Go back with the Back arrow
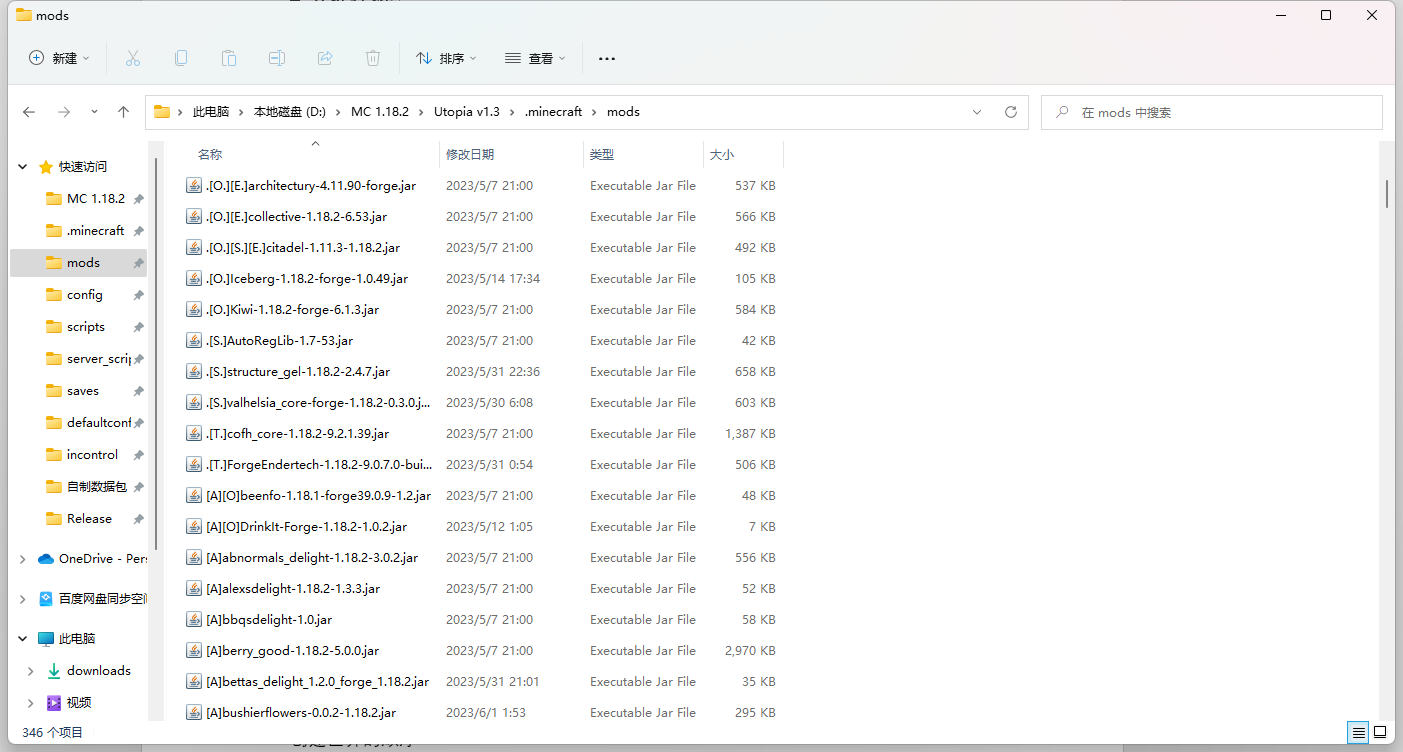Image resolution: width=1403 pixels, height=752 pixels. pos(29,112)
